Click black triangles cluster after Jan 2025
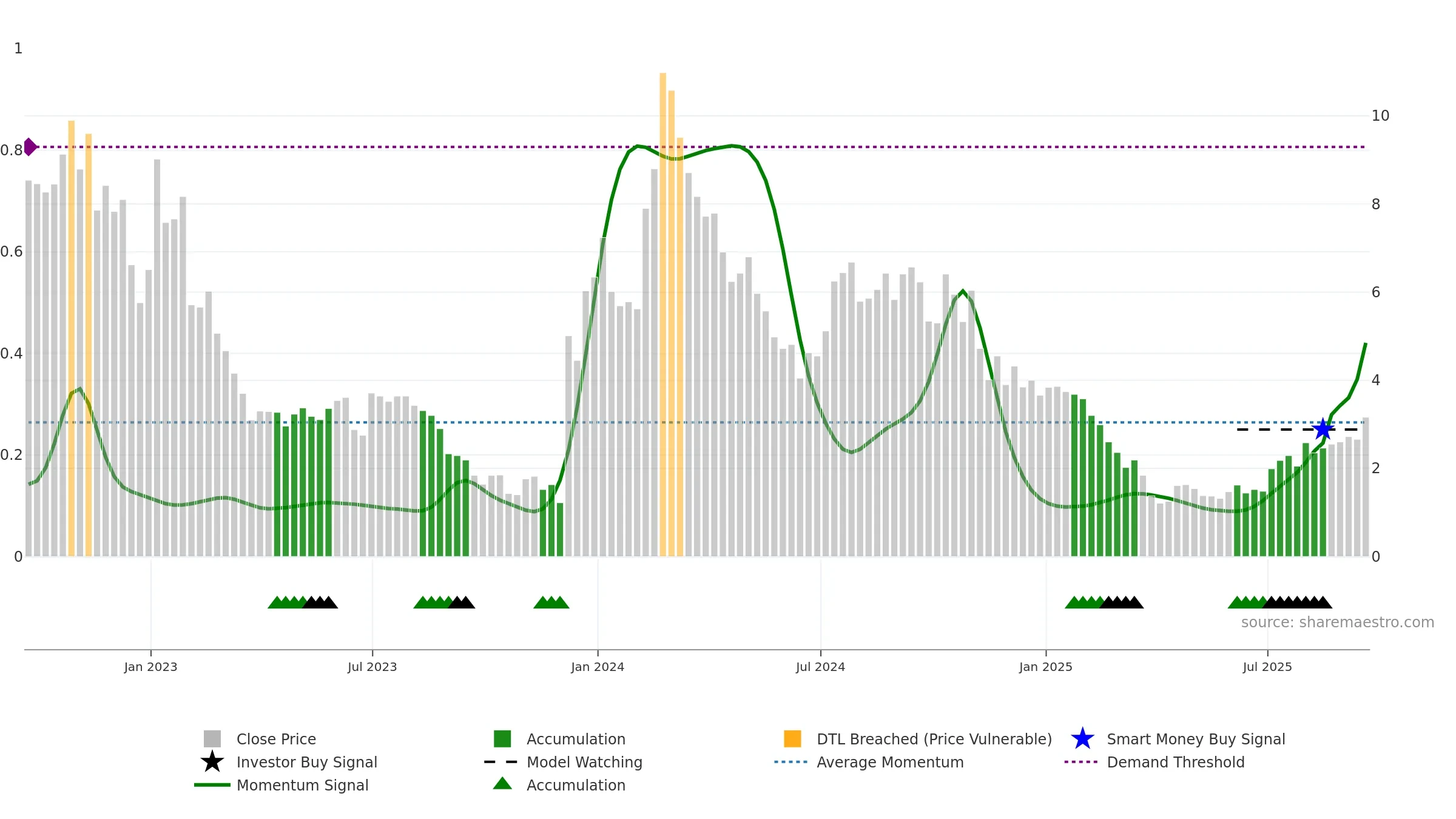The width and height of the screenshot is (1456, 819). tap(1122, 602)
